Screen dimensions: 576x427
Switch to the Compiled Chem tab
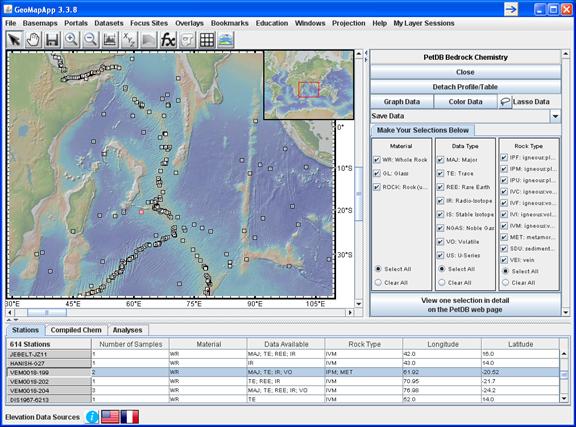[76, 330]
